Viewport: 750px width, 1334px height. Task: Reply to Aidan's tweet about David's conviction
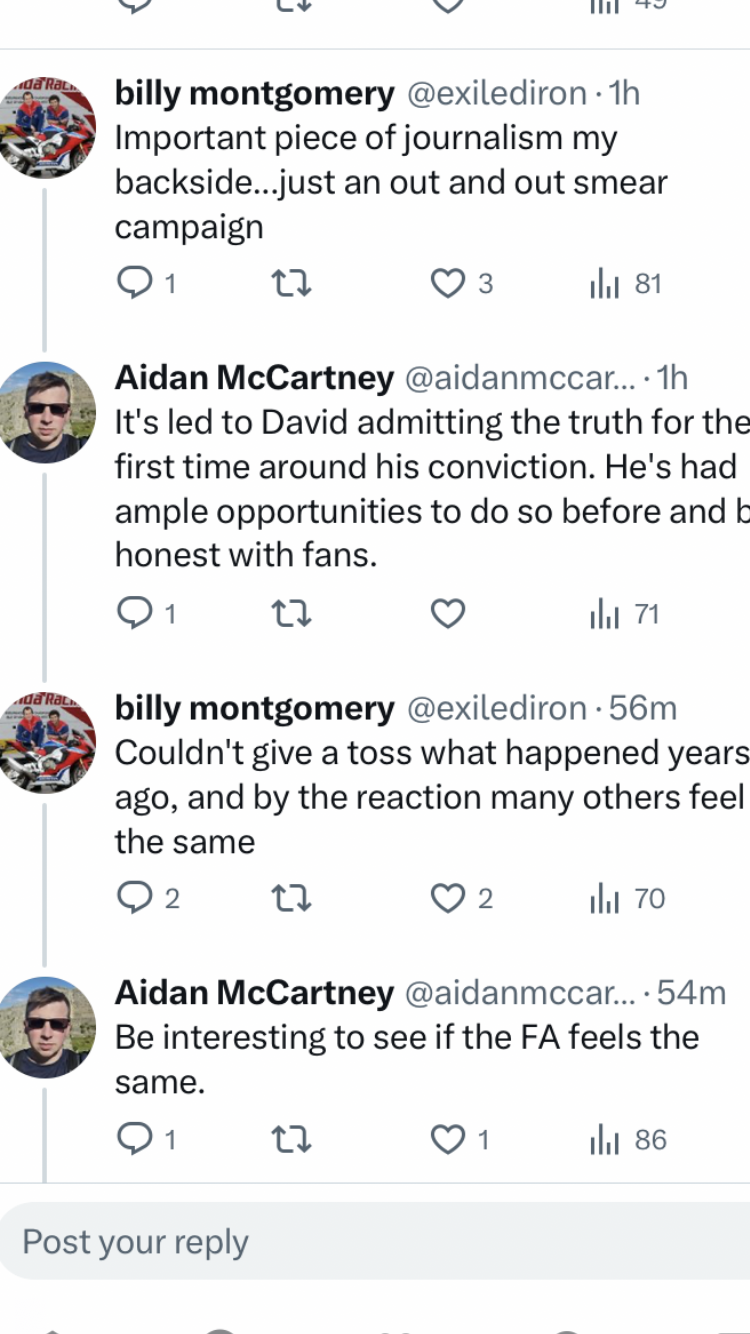click(x=133, y=613)
